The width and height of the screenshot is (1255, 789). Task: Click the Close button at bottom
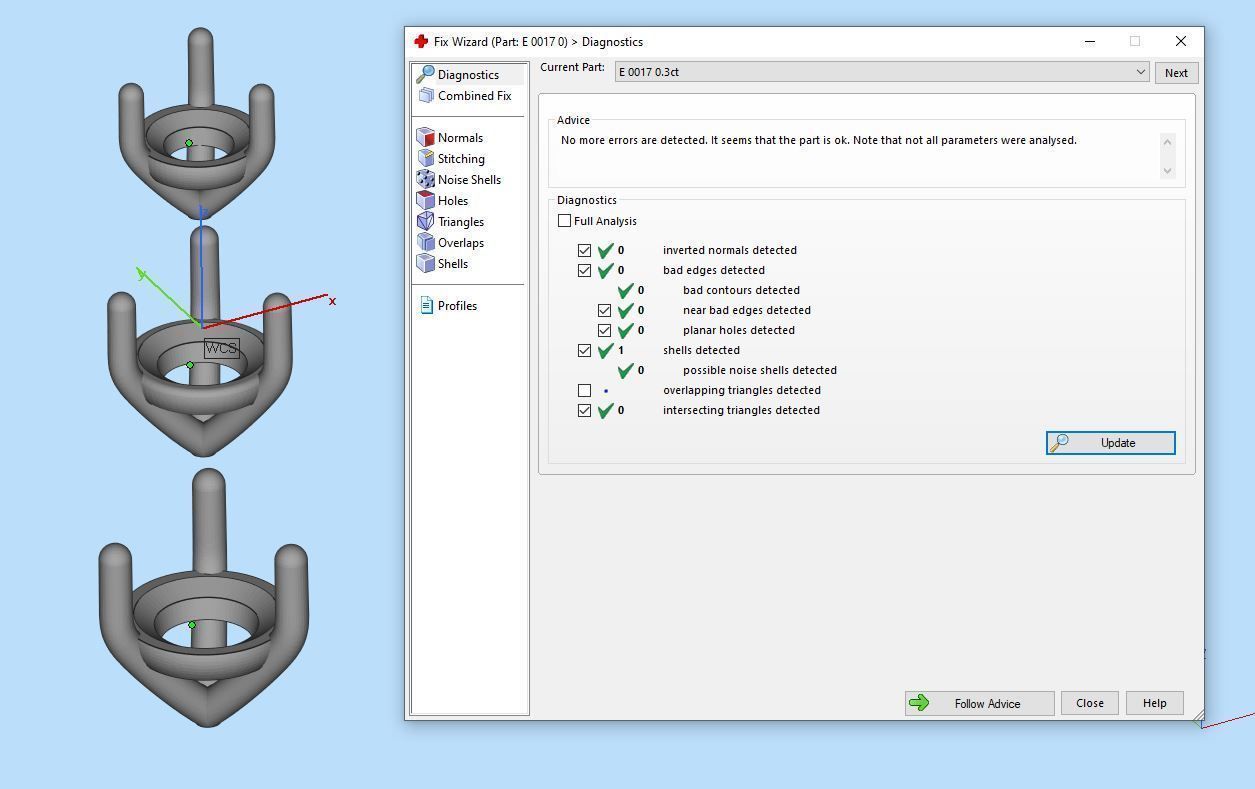click(x=1090, y=703)
